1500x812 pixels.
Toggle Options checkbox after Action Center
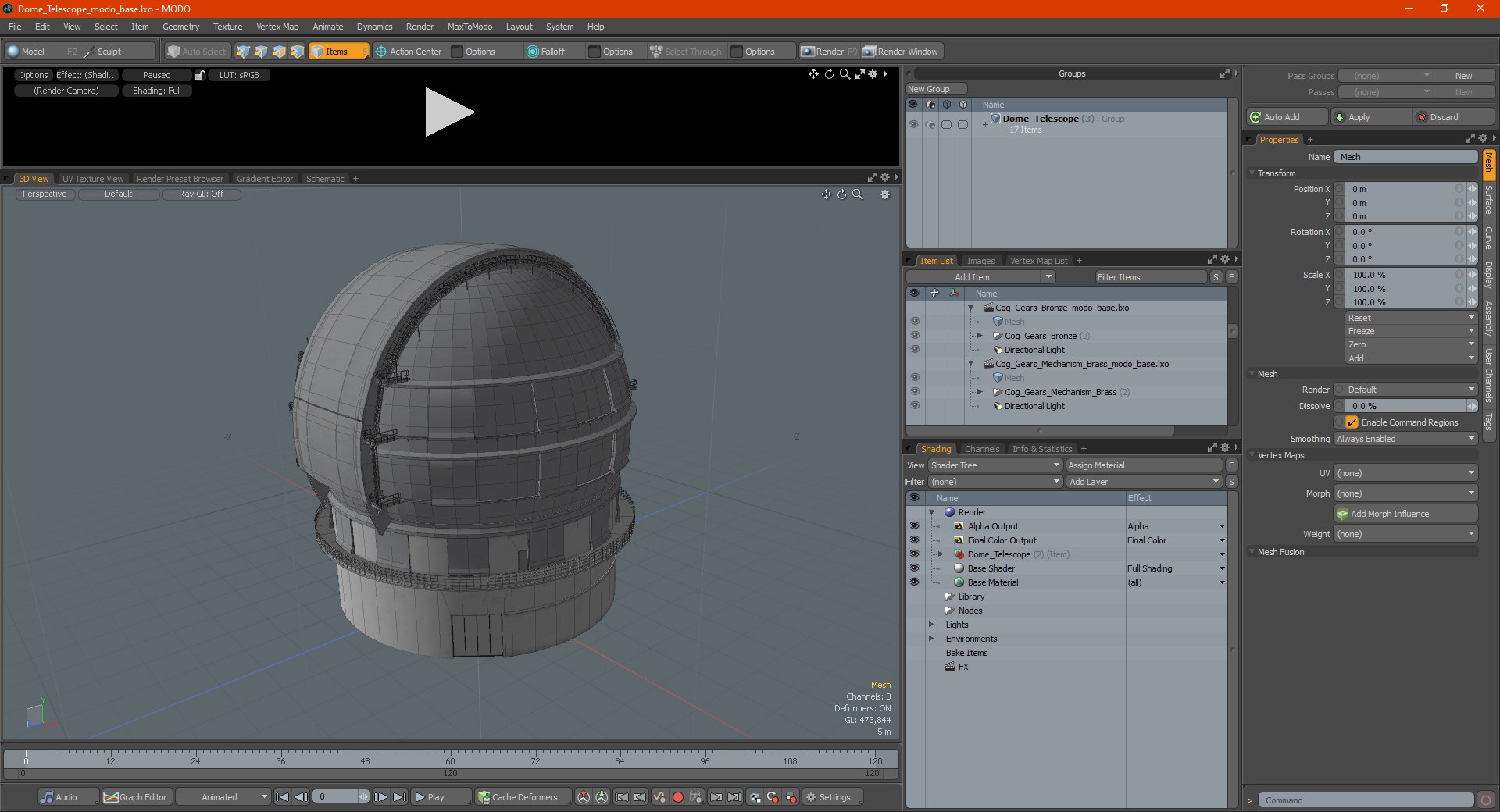pos(458,52)
